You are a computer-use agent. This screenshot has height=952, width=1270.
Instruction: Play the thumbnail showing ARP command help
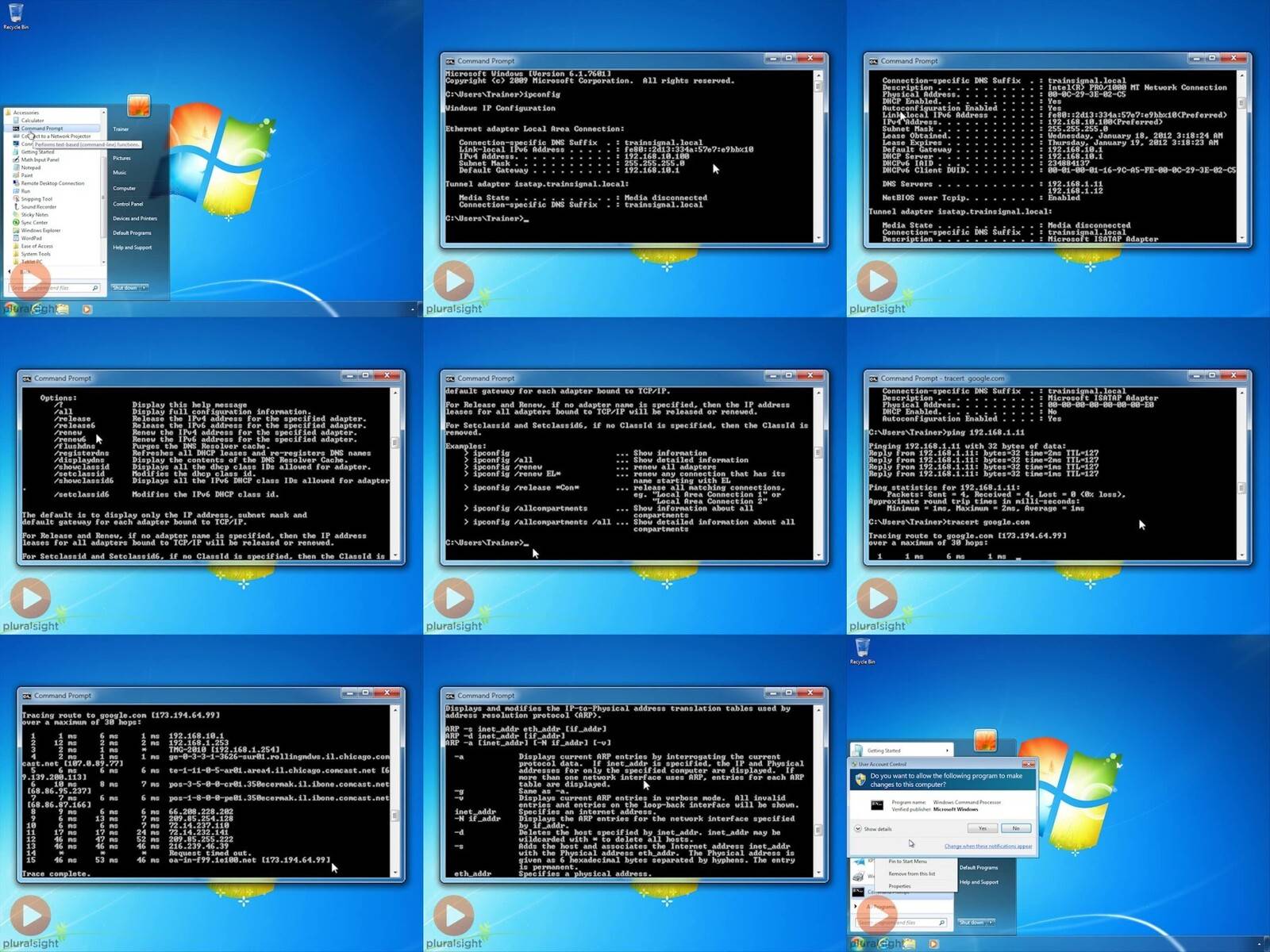point(454,916)
